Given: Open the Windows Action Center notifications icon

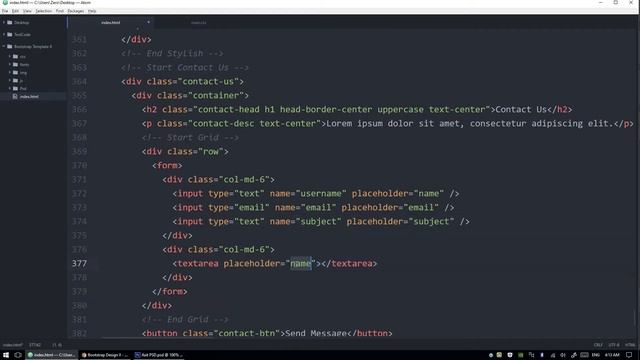Looking at the screenshot, I should click(x=629, y=355).
